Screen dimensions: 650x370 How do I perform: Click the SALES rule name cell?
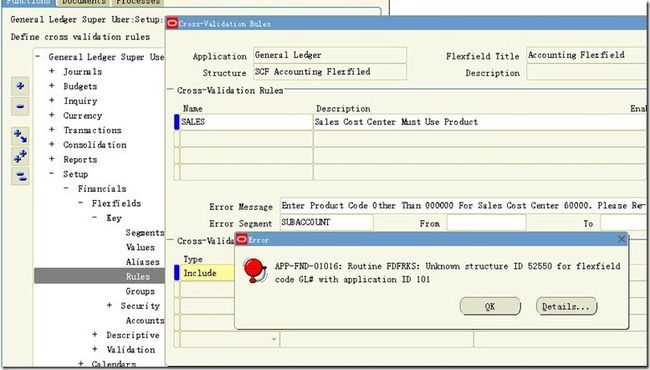246,122
